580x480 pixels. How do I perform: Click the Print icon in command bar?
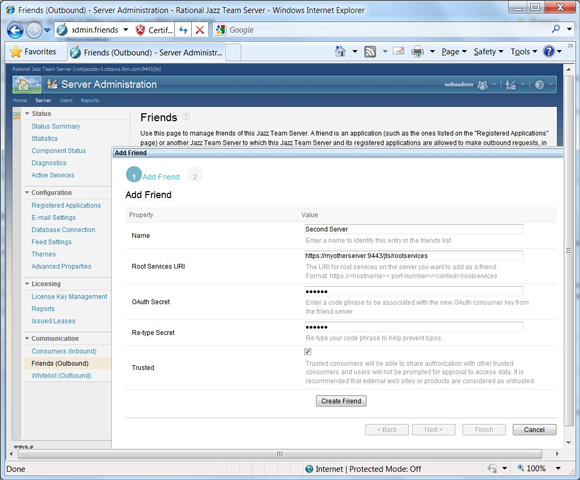point(417,52)
